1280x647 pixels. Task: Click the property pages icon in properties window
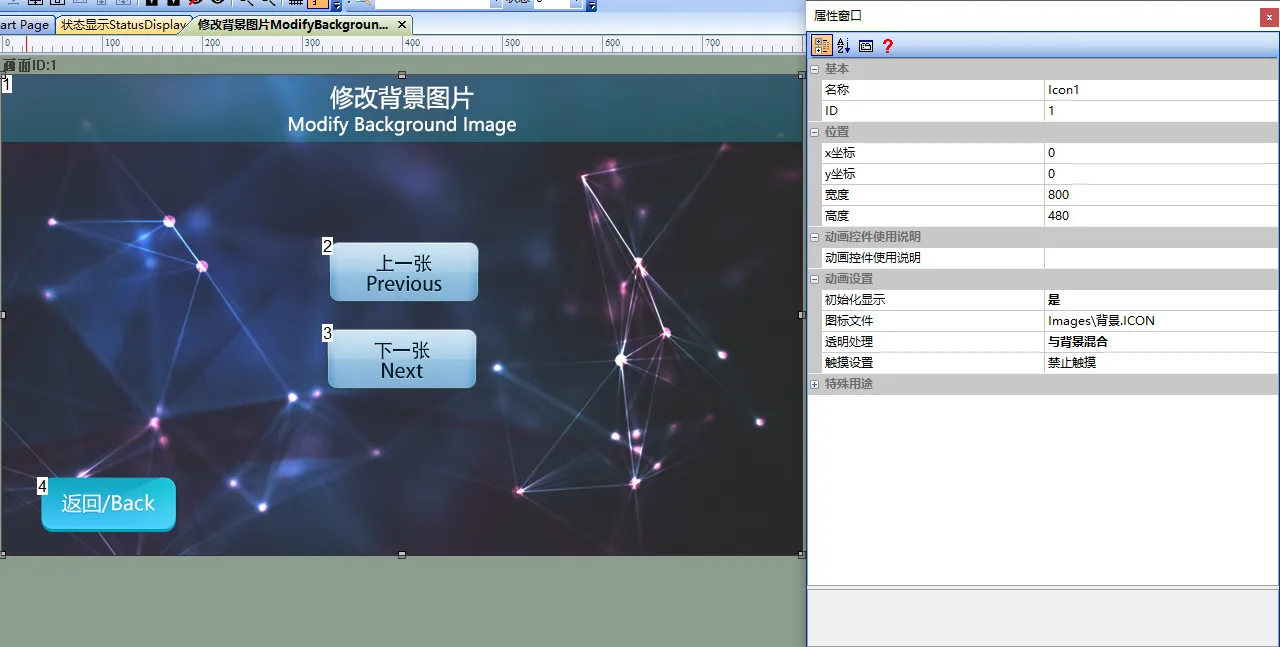coord(863,44)
